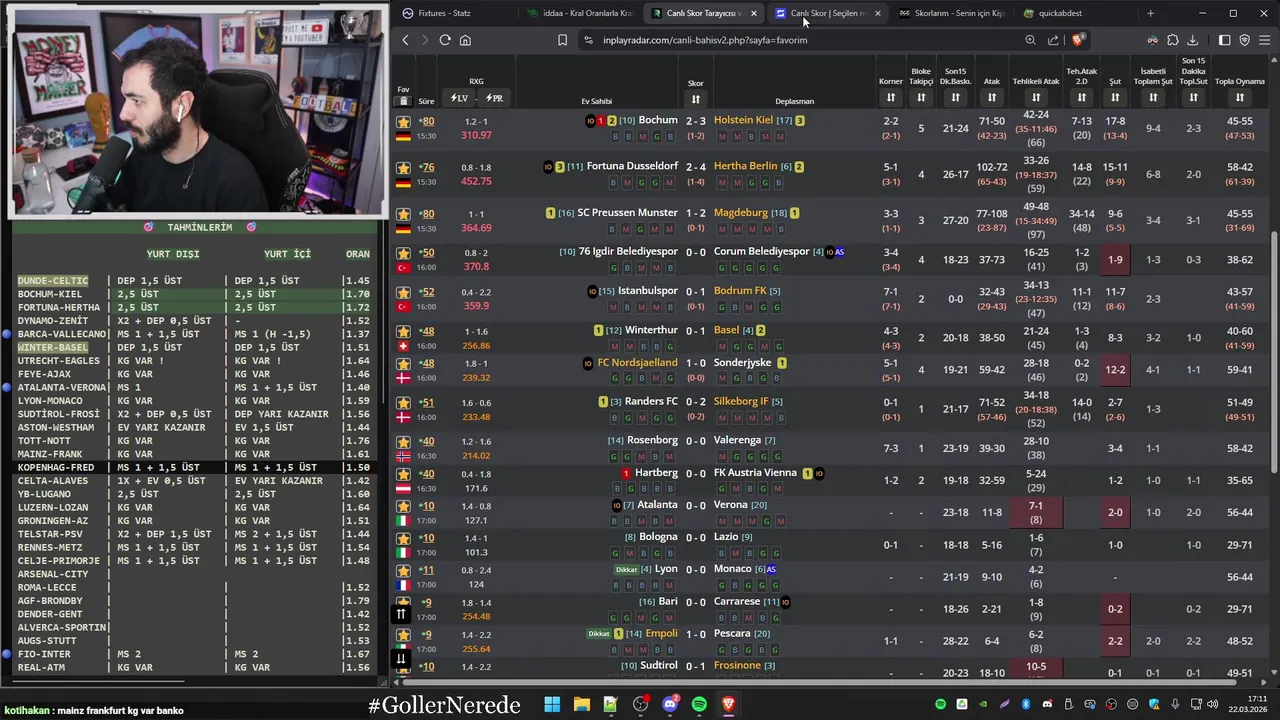The height and width of the screenshot is (720, 1280).
Task: Click the LV lightning filter button
Action: pyautogui.click(x=460, y=98)
